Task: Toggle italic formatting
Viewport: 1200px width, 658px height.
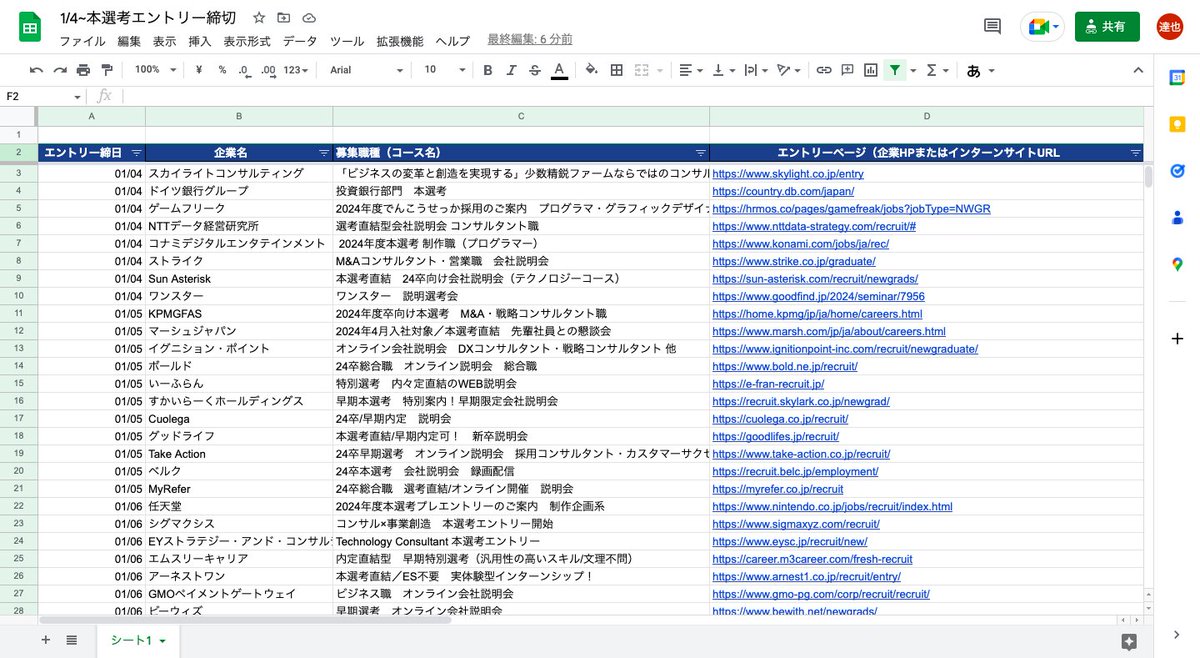Action: pos(512,70)
